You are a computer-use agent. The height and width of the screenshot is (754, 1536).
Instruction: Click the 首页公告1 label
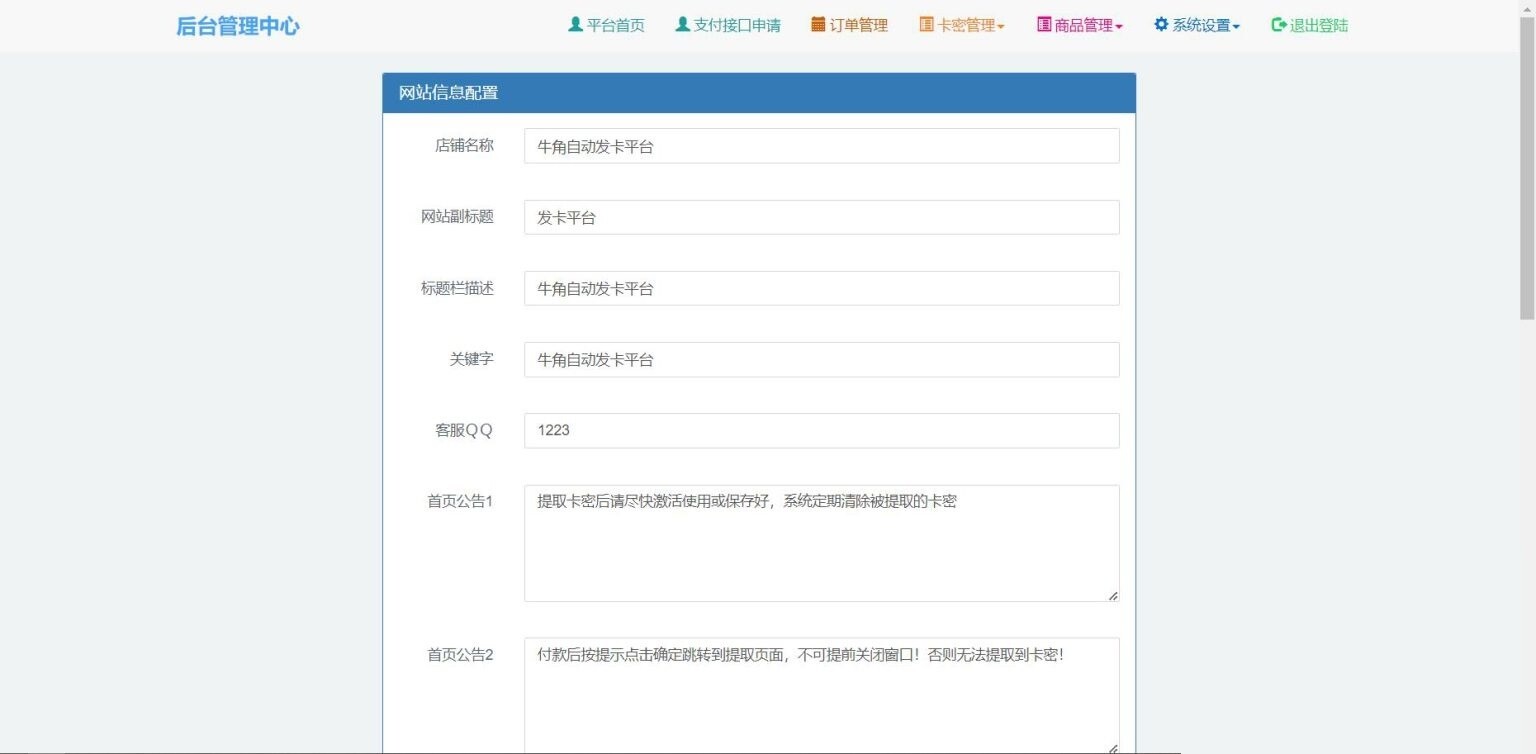coord(460,501)
